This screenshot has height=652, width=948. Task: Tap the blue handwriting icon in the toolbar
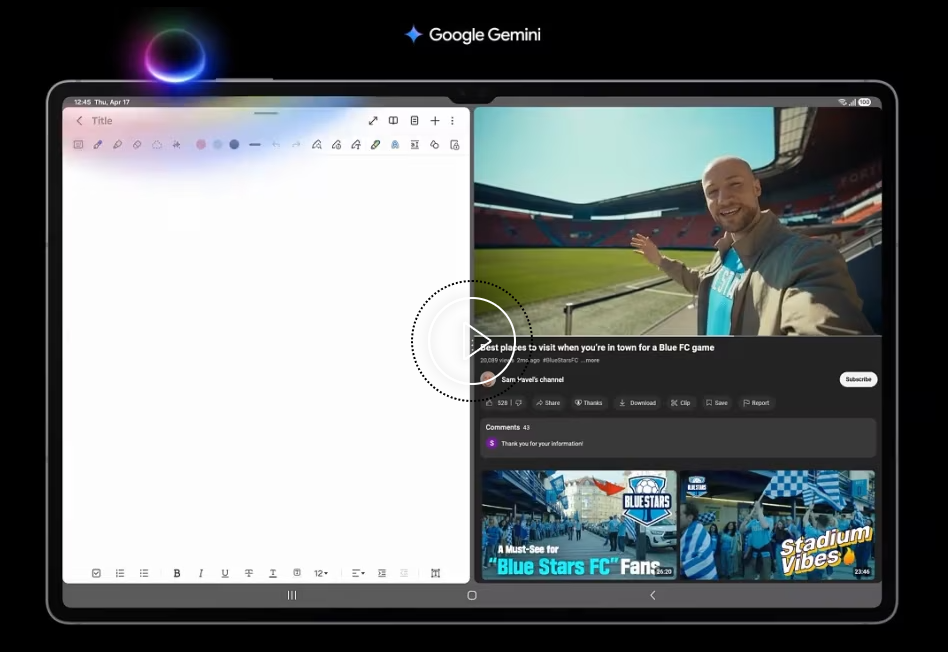pos(395,145)
